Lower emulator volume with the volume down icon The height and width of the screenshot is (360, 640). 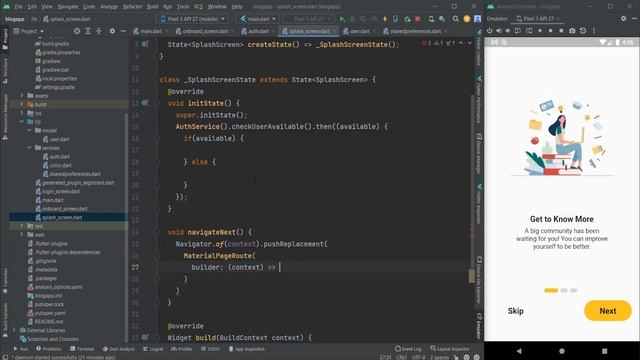508,31
